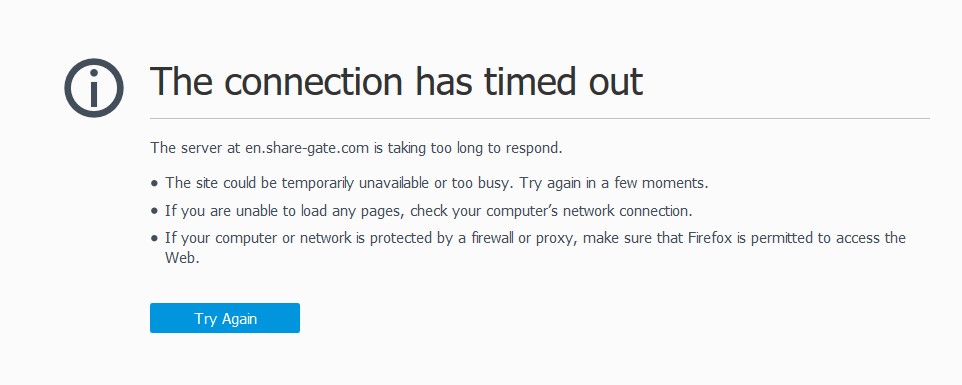Image resolution: width=962 pixels, height=385 pixels.
Task: Select the first bullet about site temporarily unavailable
Action: point(437,183)
